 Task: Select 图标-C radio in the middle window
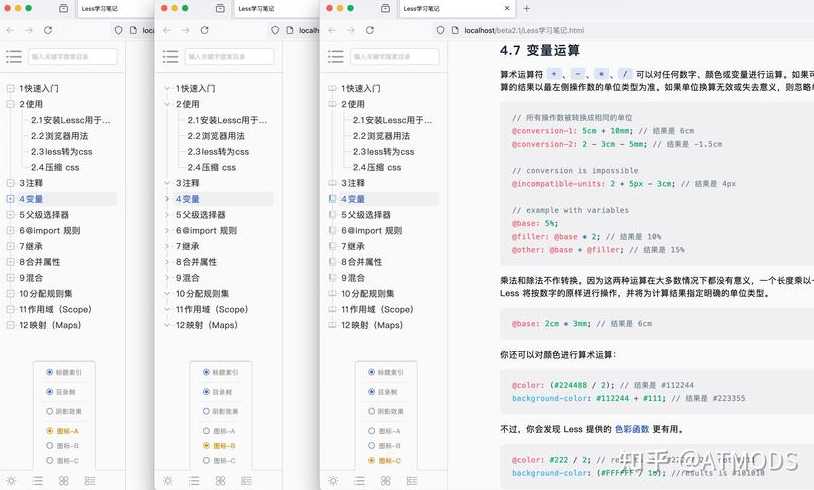(206, 460)
